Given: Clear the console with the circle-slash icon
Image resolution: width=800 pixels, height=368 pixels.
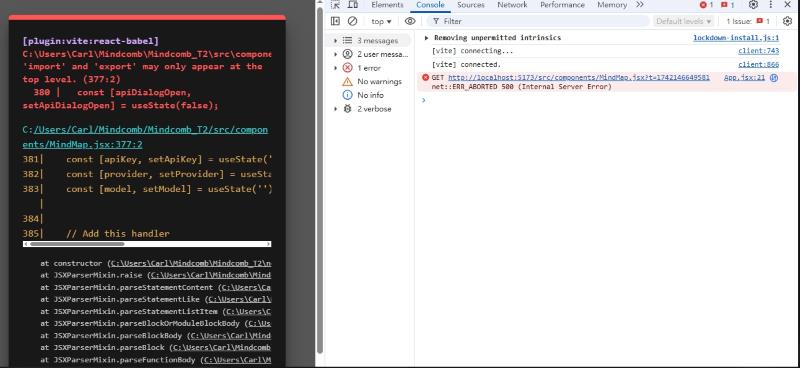Looking at the screenshot, I should [x=353, y=21].
